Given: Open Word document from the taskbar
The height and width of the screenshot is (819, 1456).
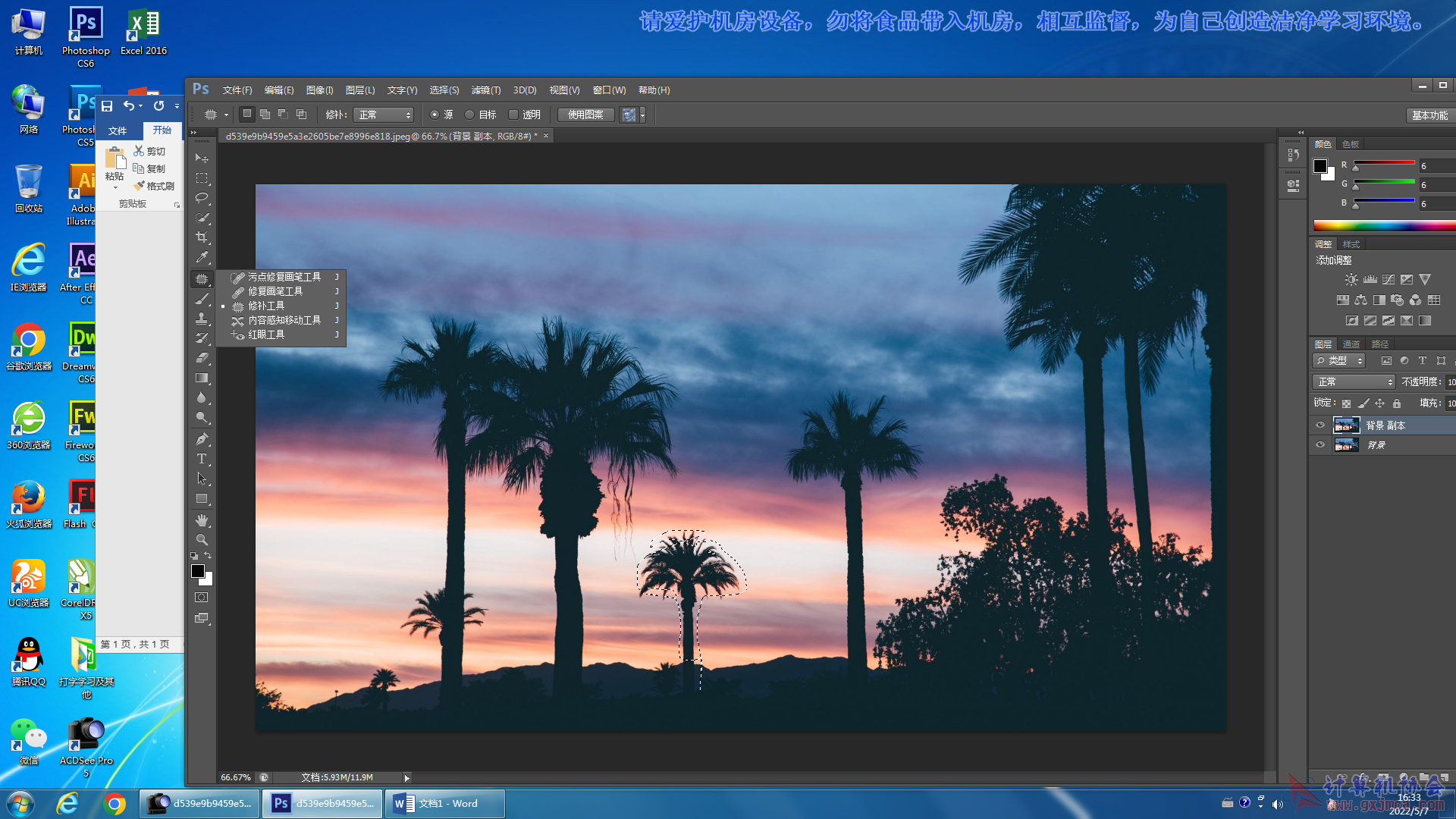Looking at the screenshot, I should (445, 803).
